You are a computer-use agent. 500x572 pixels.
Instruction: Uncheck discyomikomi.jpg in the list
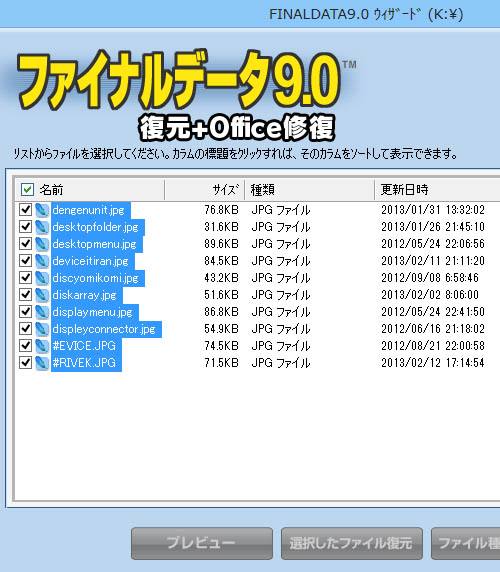point(26,278)
